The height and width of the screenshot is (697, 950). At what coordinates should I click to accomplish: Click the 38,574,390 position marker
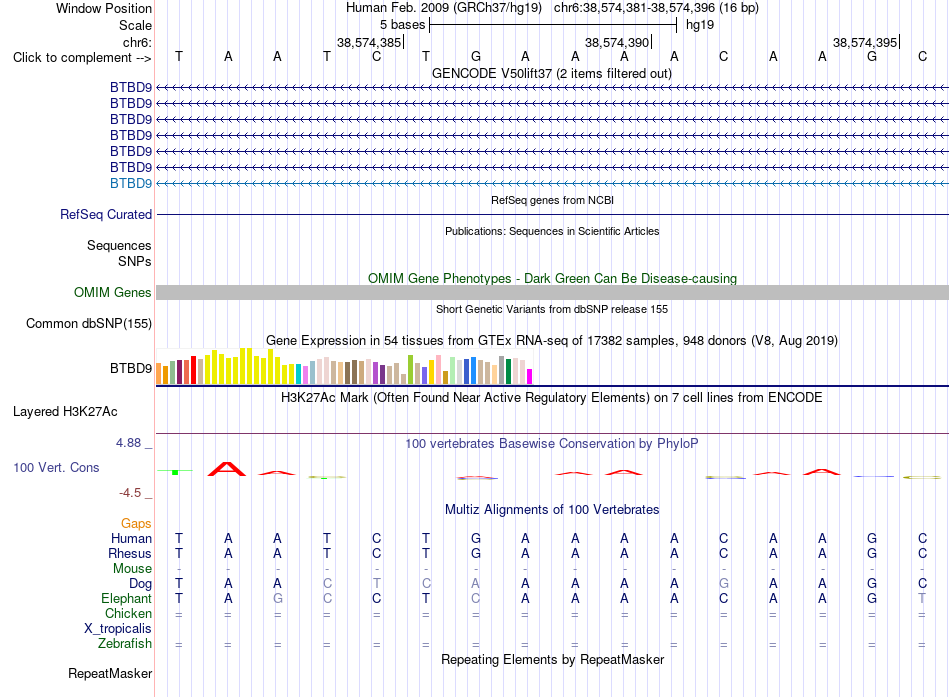pos(618,42)
